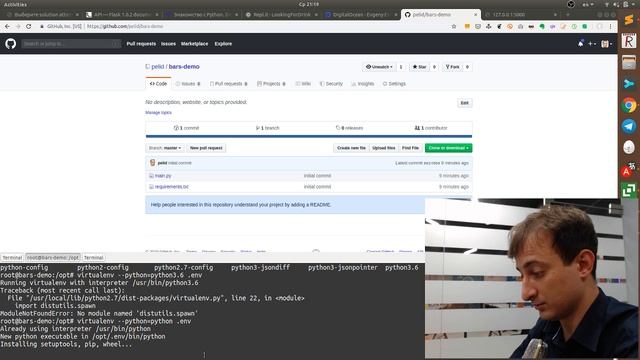Viewport: 640px width, 360px height.
Task: Click the Manage topics link
Action: tap(158, 113)
